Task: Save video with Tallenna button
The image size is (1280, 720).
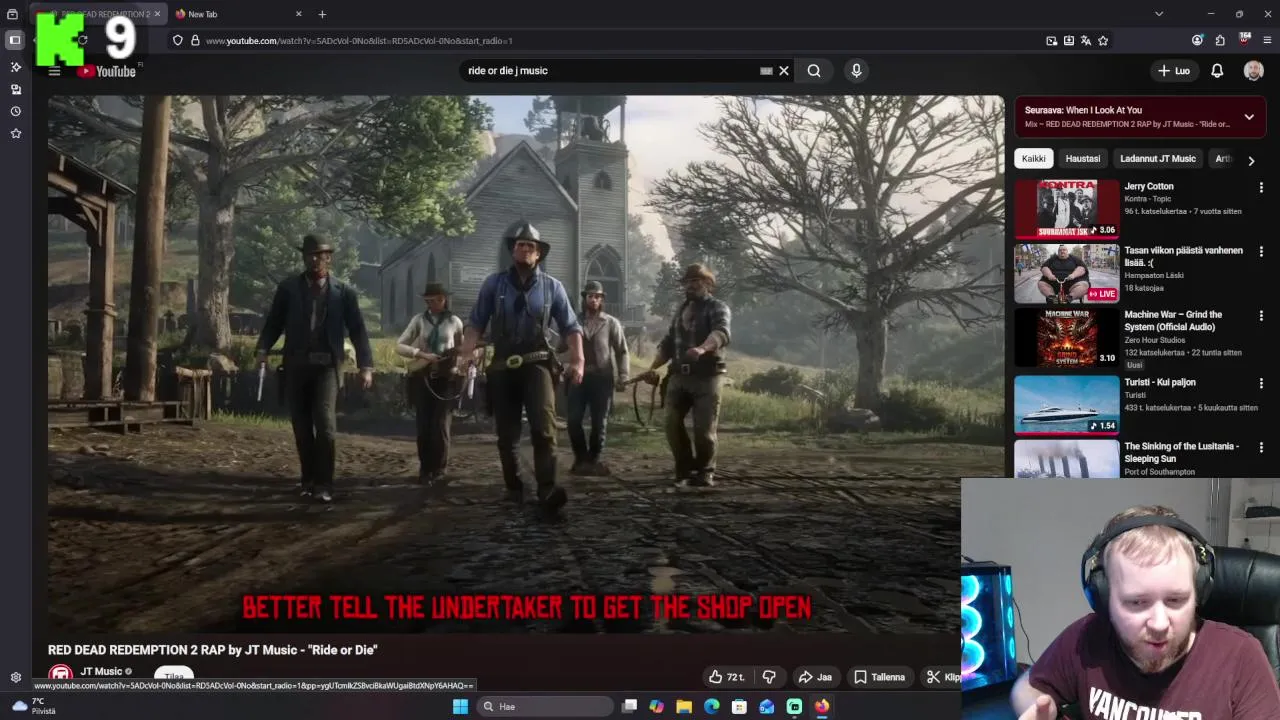Action: [879, 677]
